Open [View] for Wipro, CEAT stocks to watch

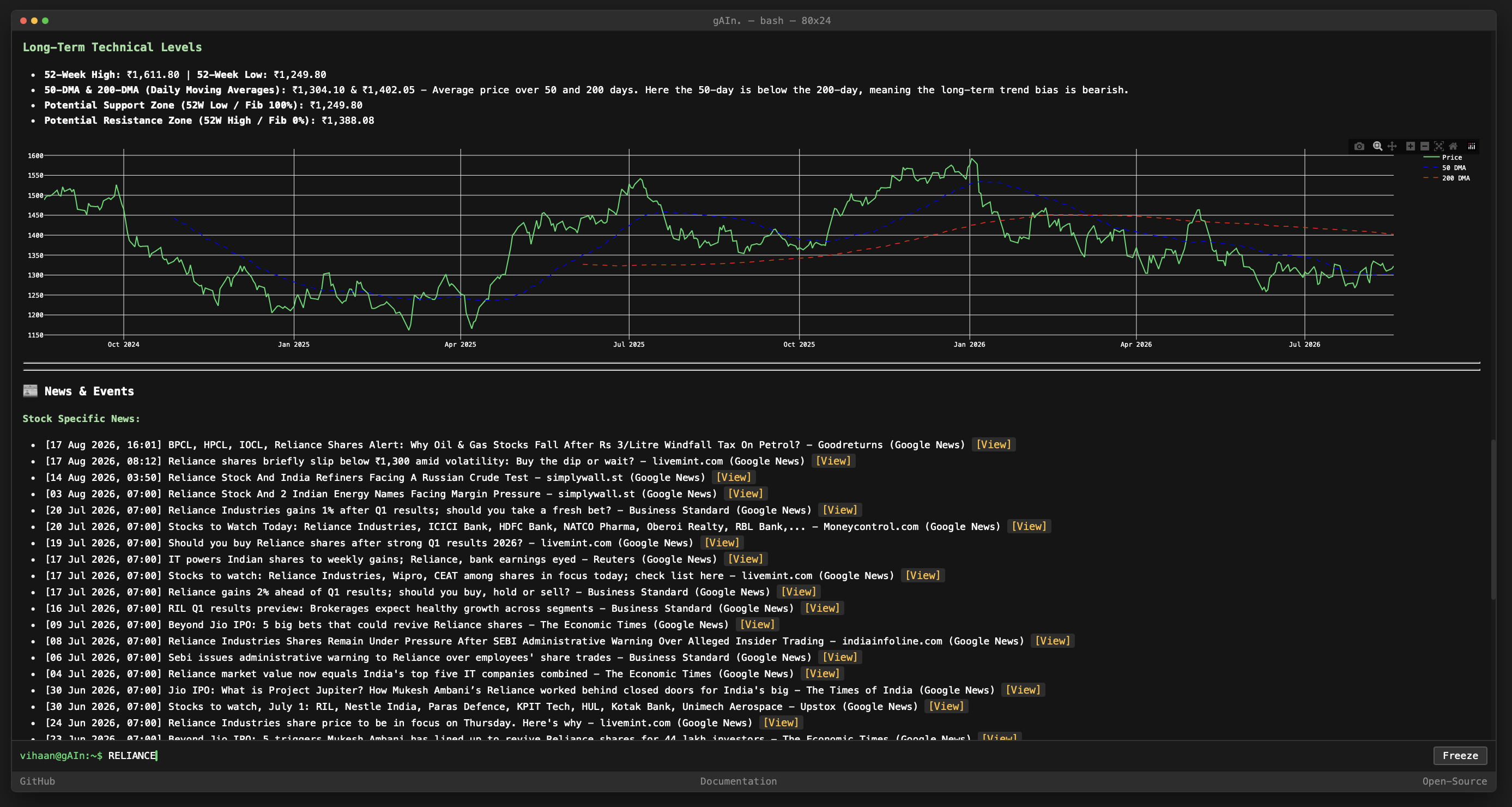922,576
